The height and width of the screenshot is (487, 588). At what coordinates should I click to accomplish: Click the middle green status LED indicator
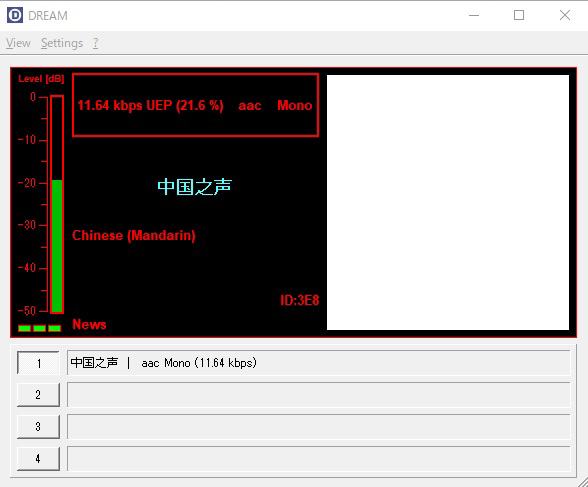click(x=40, y=328)
